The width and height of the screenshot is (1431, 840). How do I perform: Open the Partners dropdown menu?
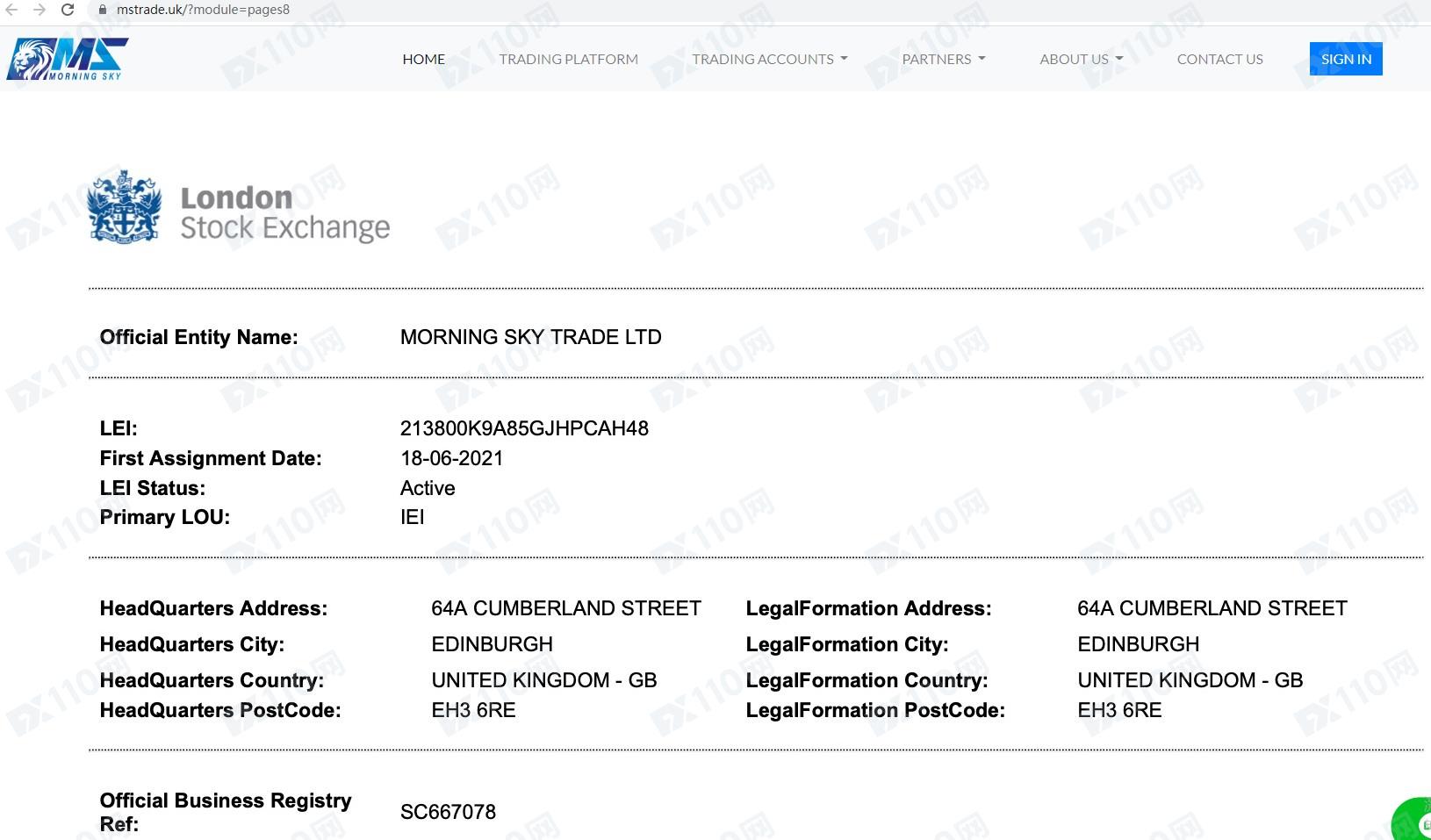(943, 59)
